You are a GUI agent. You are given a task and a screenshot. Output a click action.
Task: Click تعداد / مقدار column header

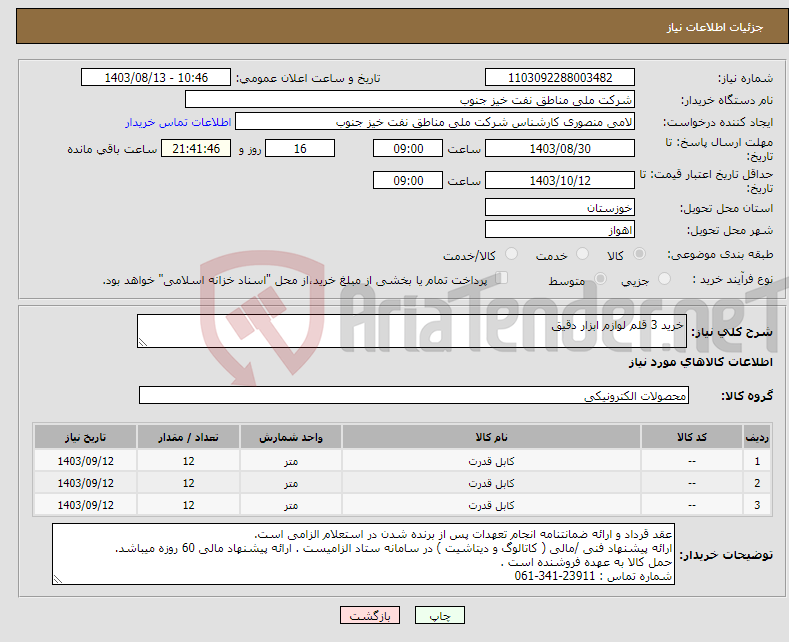coord(188,437)
